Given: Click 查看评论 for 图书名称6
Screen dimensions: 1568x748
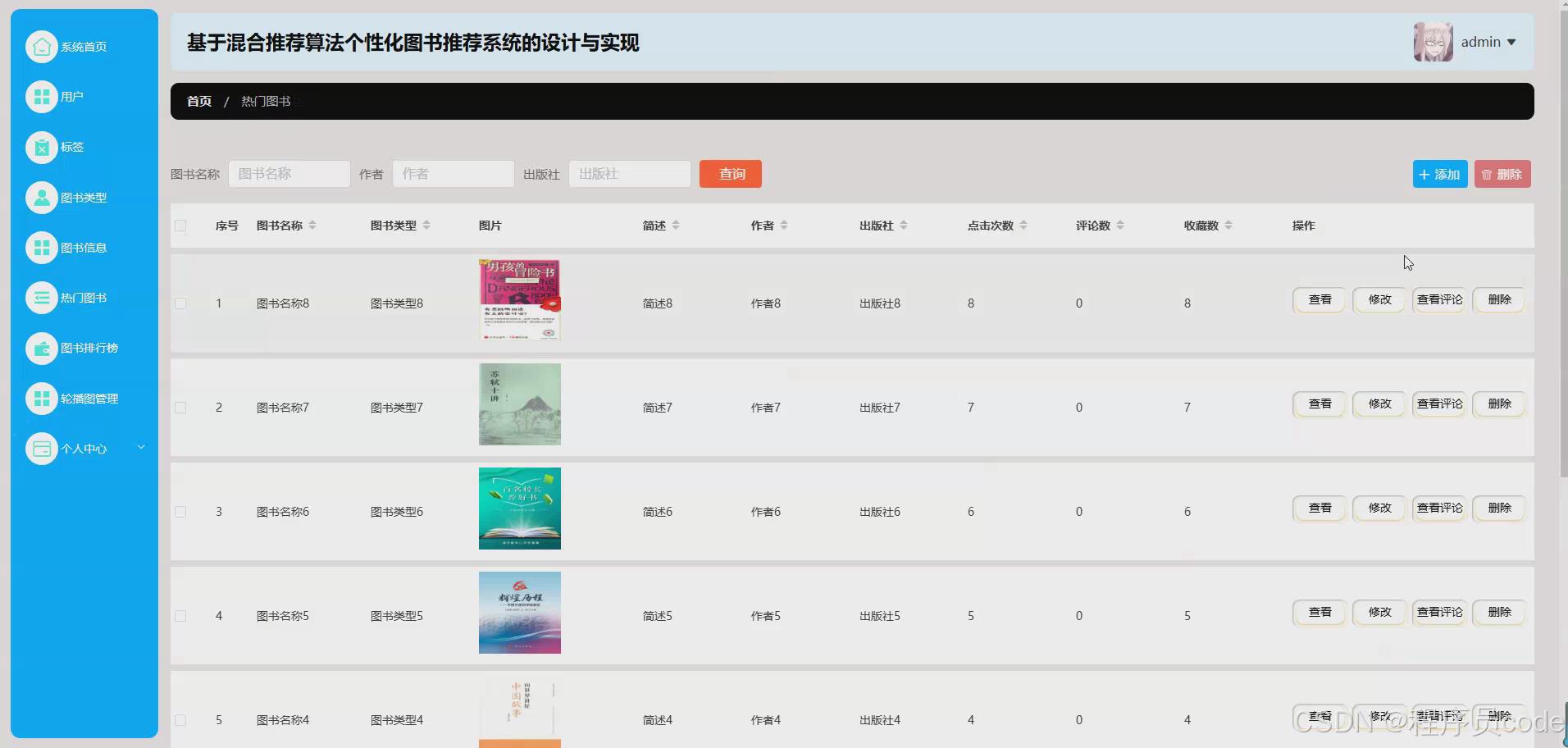Looking at the screenshot, I should tap(1439, 509).
